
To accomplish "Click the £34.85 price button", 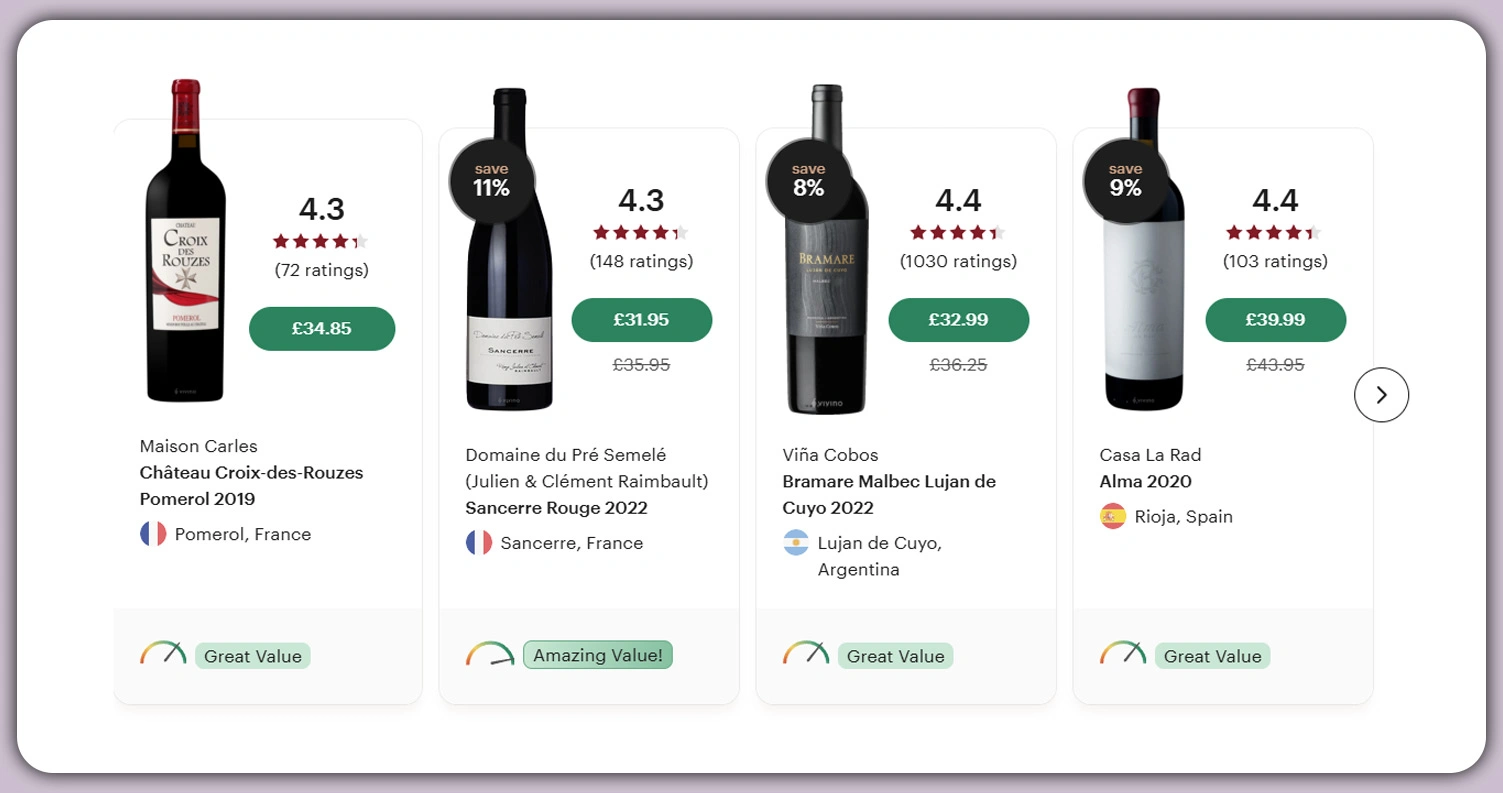I will [322, 328].
